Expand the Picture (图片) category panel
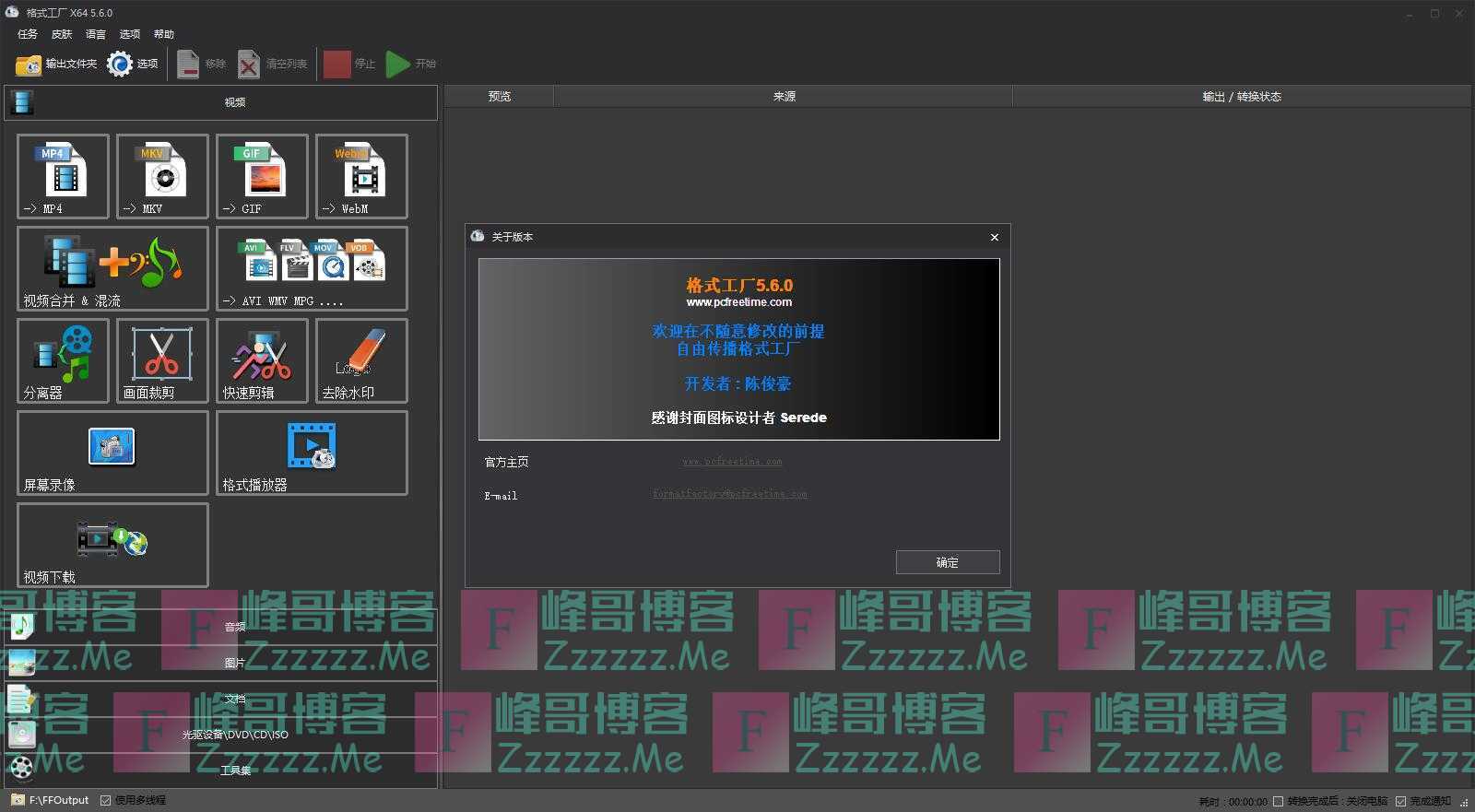Viewport: 1475px width, 812px height. point(234,663)
